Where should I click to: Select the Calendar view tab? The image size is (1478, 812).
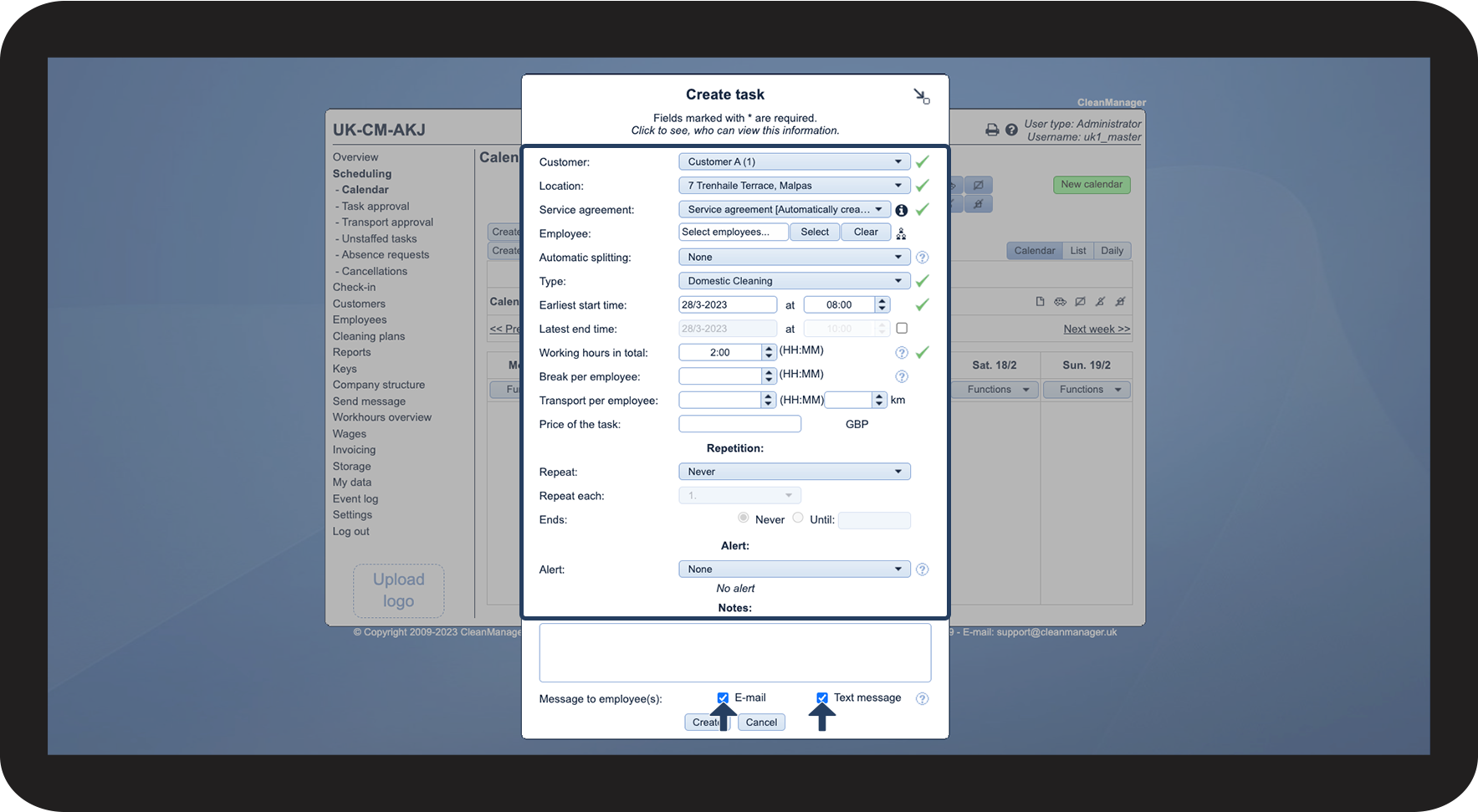point(1035,251)
